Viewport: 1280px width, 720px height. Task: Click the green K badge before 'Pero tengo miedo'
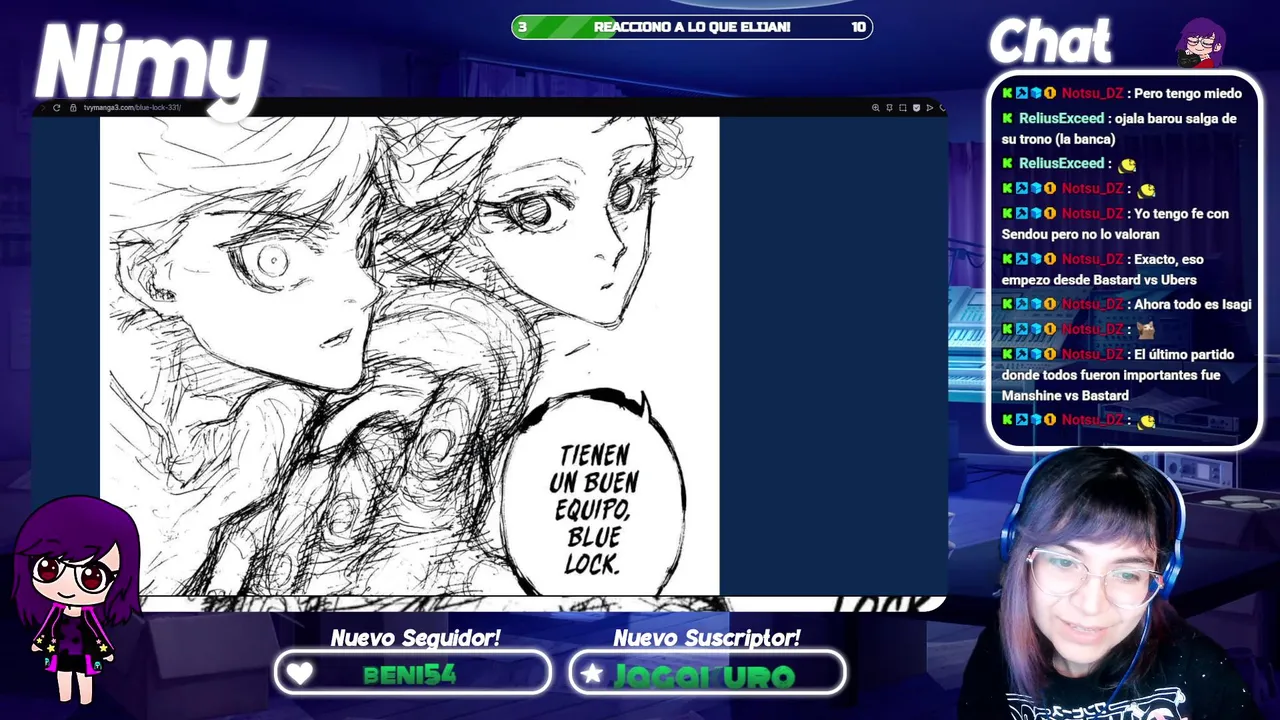click(x=1008, y=93)
